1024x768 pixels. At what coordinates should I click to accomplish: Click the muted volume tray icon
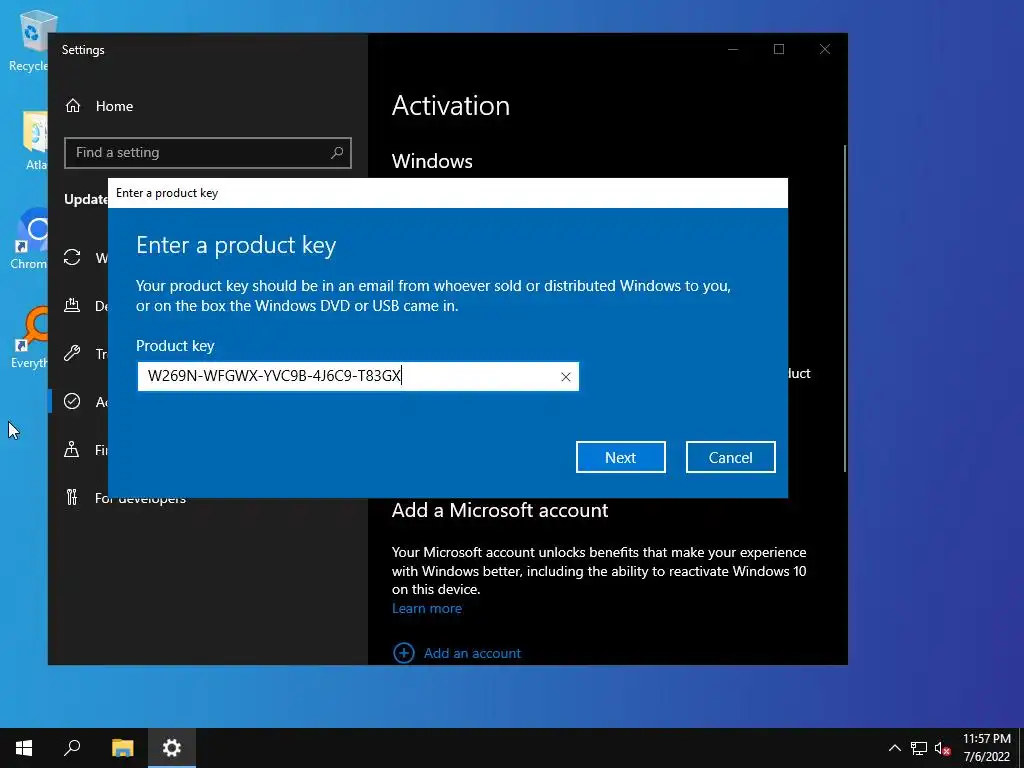[x=942, y=748]
